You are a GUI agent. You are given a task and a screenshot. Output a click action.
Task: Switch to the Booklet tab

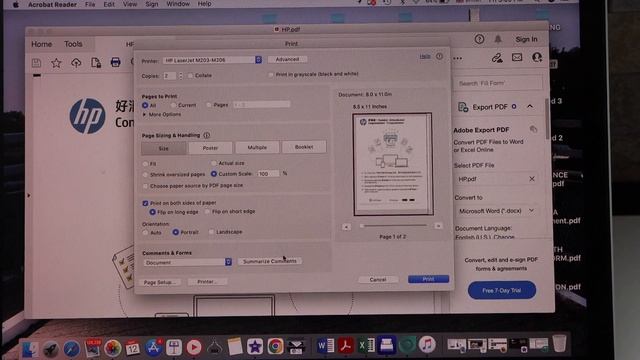pyautogui.click(x=304, y=147)
